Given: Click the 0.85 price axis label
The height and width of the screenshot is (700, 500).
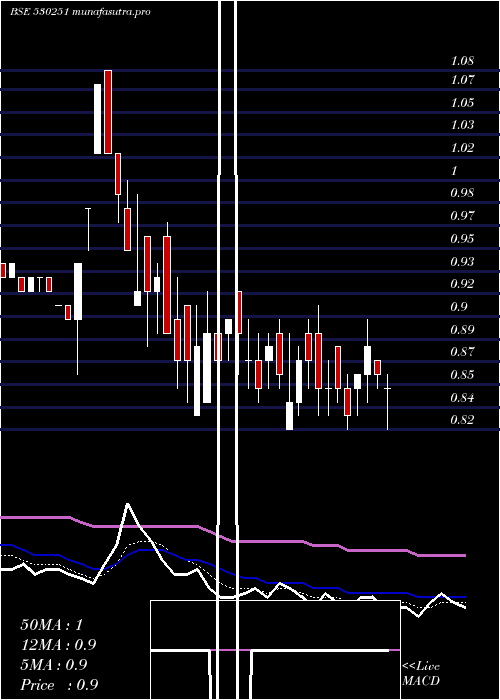Looking at the screenshot, I should pyautogui.click(x=462, y=374).
